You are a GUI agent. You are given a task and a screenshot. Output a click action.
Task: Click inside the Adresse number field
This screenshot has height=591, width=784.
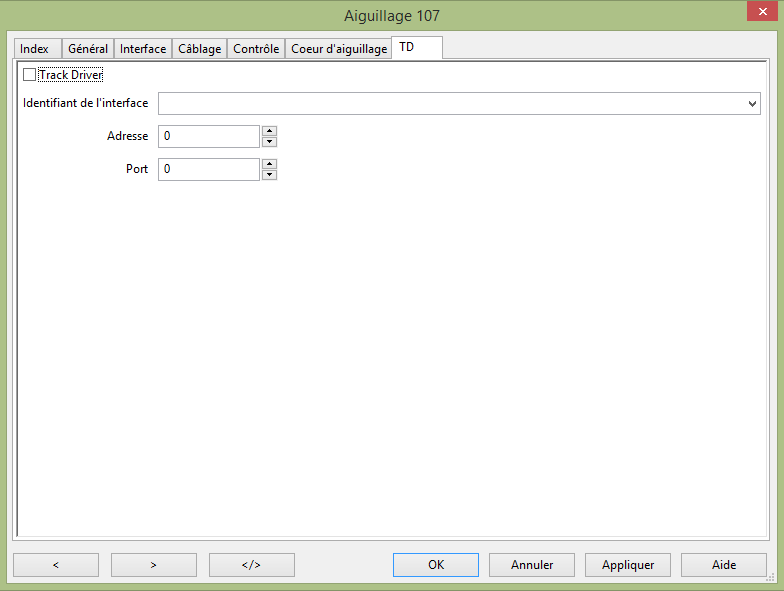pyautogui.click(x=208, y=136)
